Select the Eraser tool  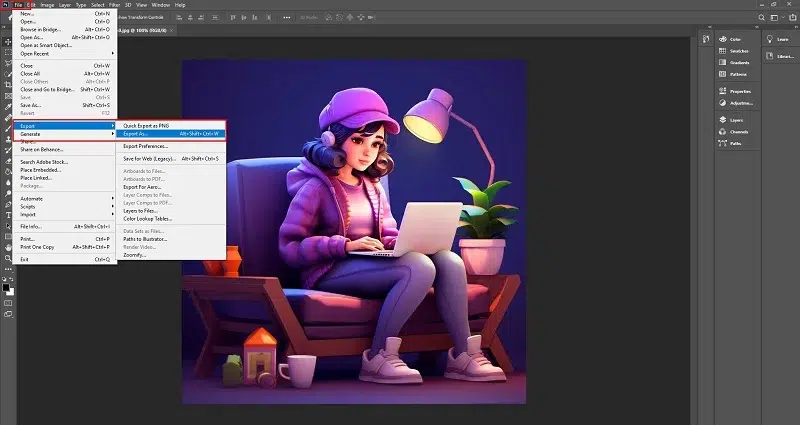pyautogui.click(x=8, y=161)
